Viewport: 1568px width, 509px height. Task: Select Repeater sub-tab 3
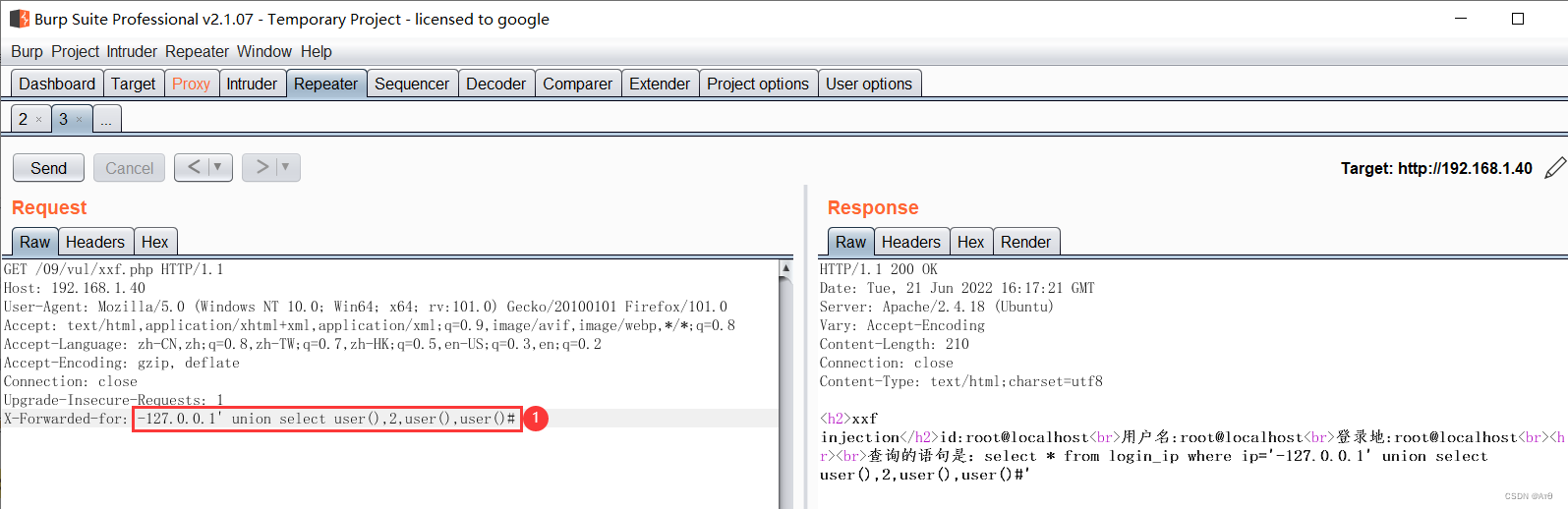(x=64, y=119)
